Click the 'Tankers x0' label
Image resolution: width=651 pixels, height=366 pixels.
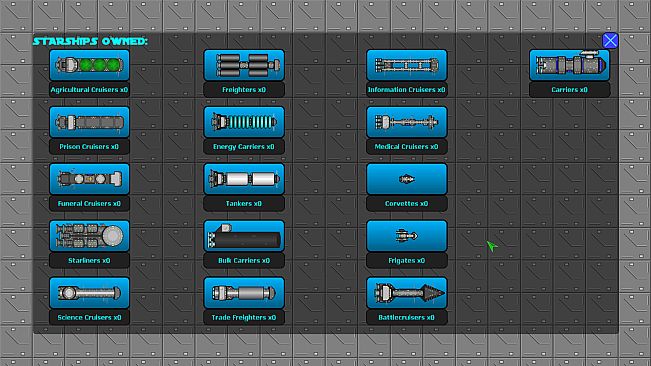click(x=244, y=203)
